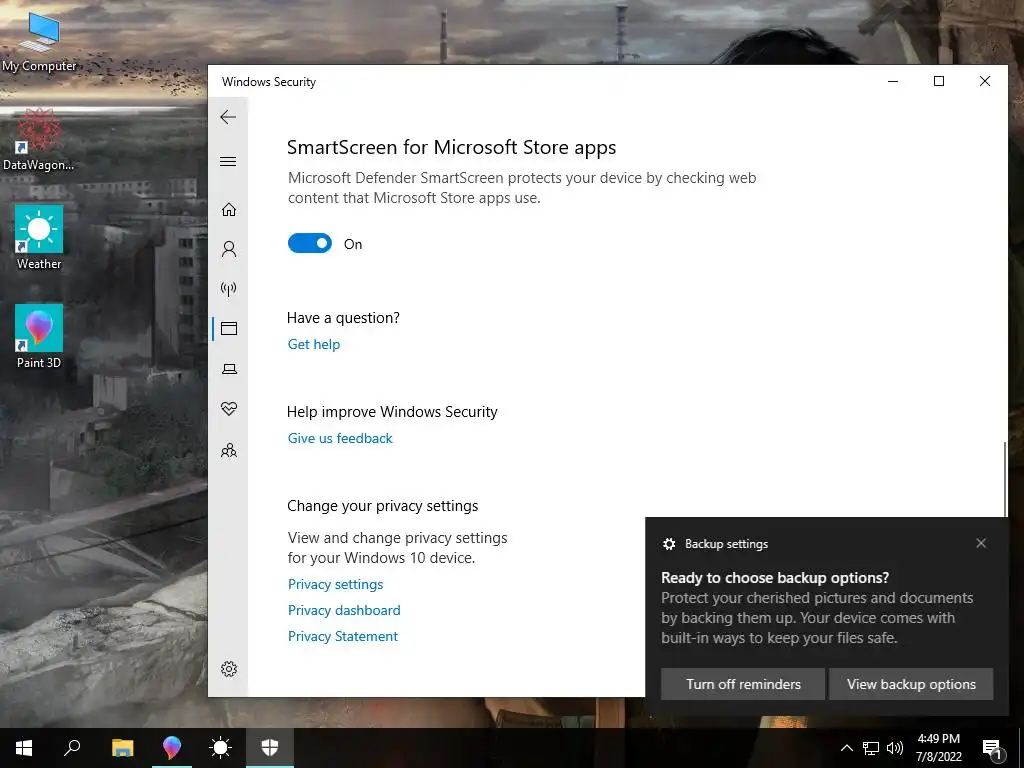This screenshot has width=1024, height=768.
Task: Click View backup options button
Action: point(911,684)
